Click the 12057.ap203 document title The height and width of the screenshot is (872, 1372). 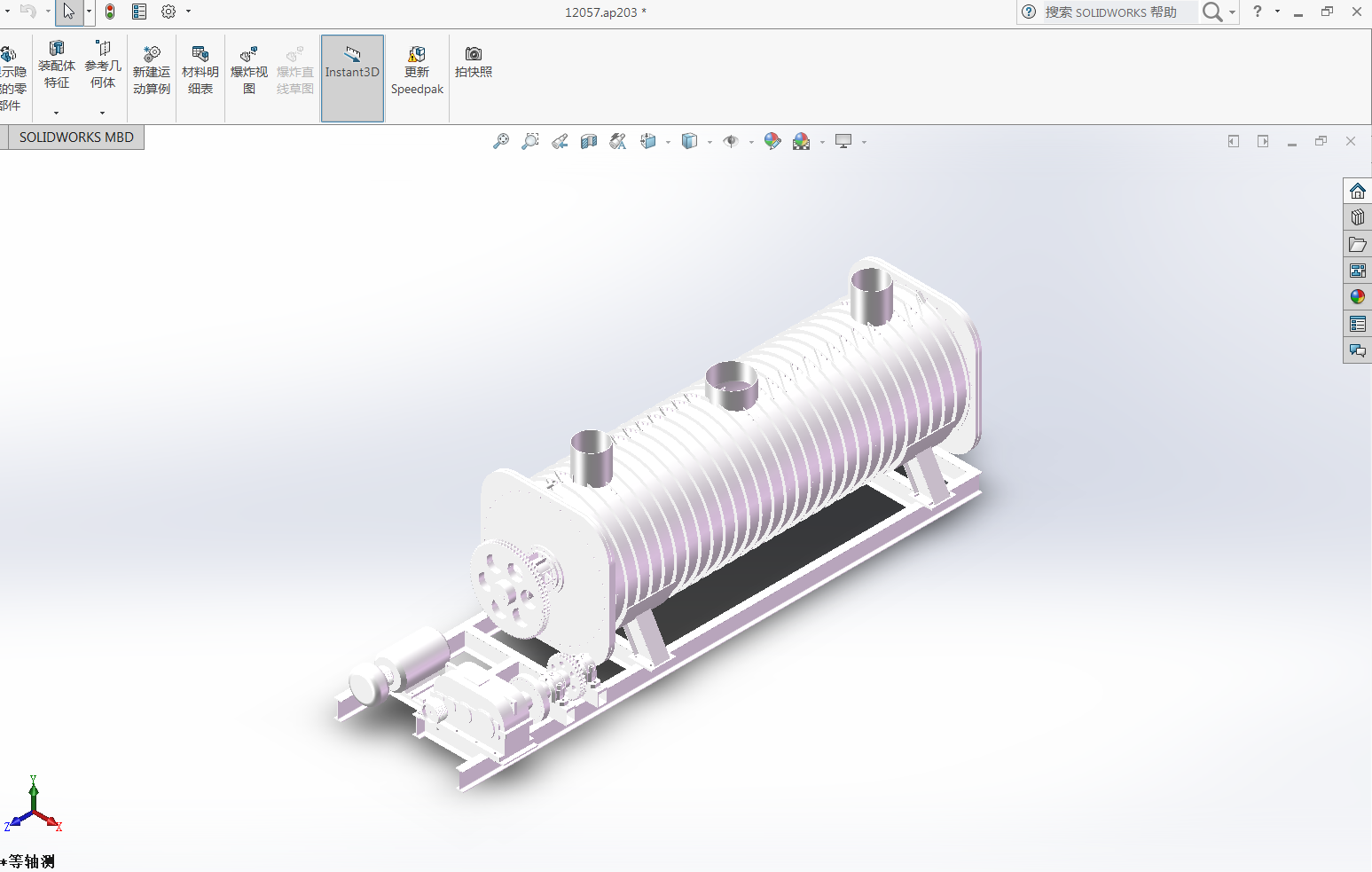tap(606, 12)
